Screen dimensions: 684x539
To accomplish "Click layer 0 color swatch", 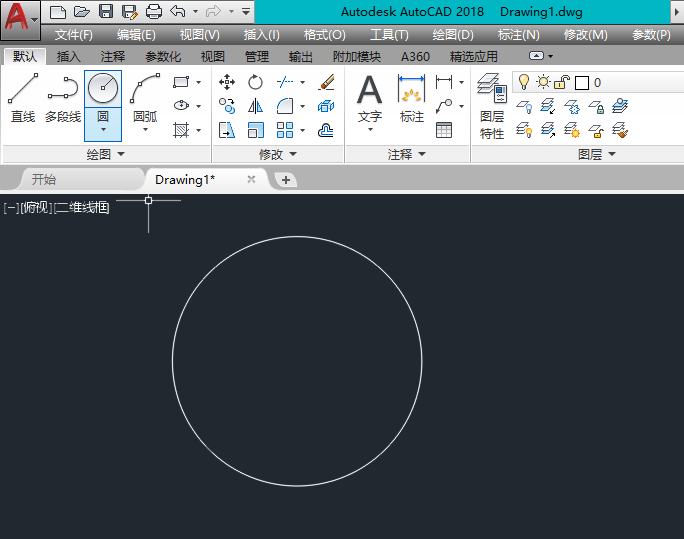I will [x=581, y=82].
